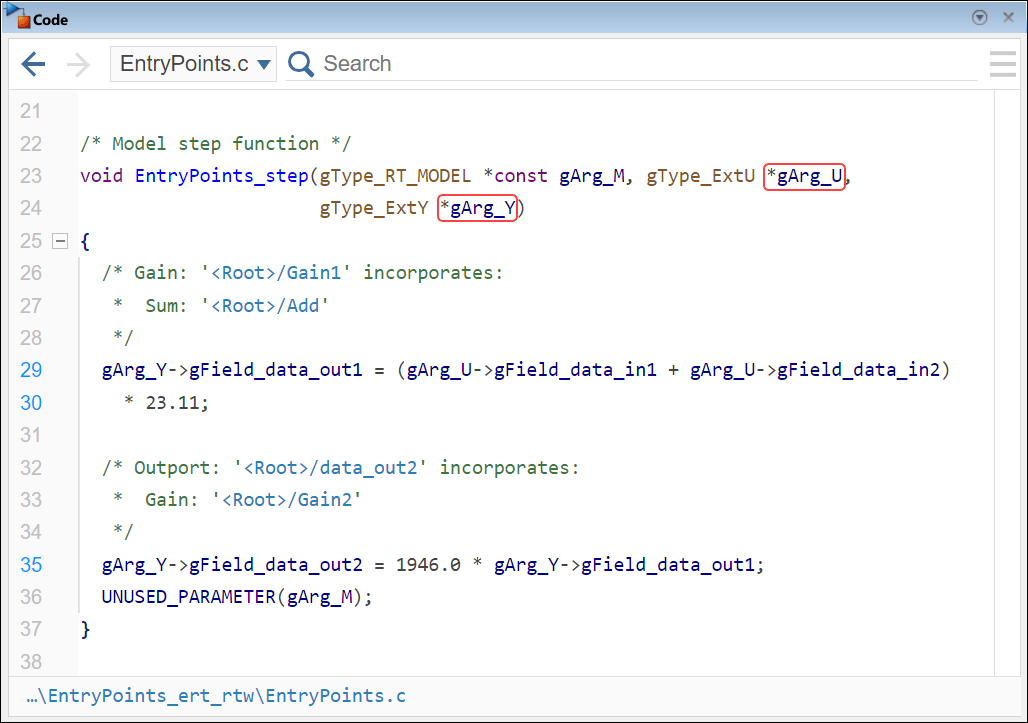Click the circled chevron icon in title bar

979,17
